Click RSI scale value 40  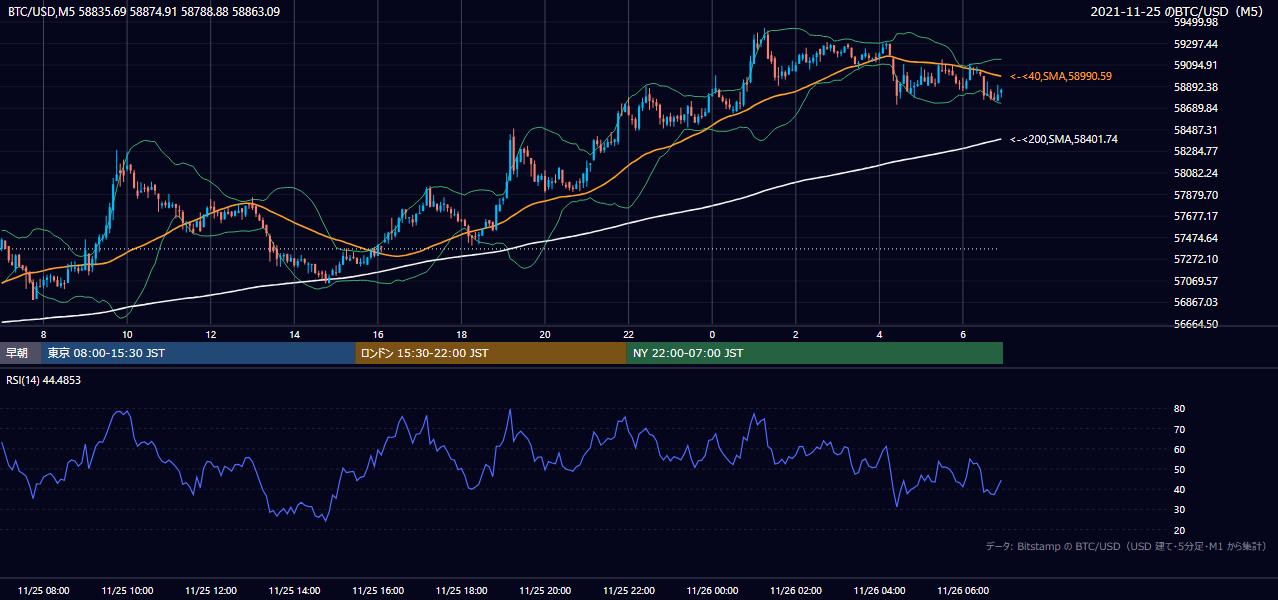[x=1179, y=489]
